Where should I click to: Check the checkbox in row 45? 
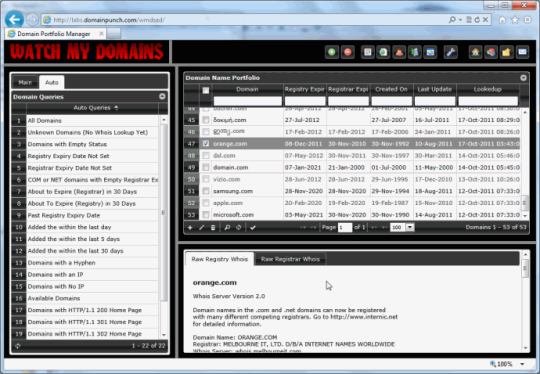(x=206, y=120)
